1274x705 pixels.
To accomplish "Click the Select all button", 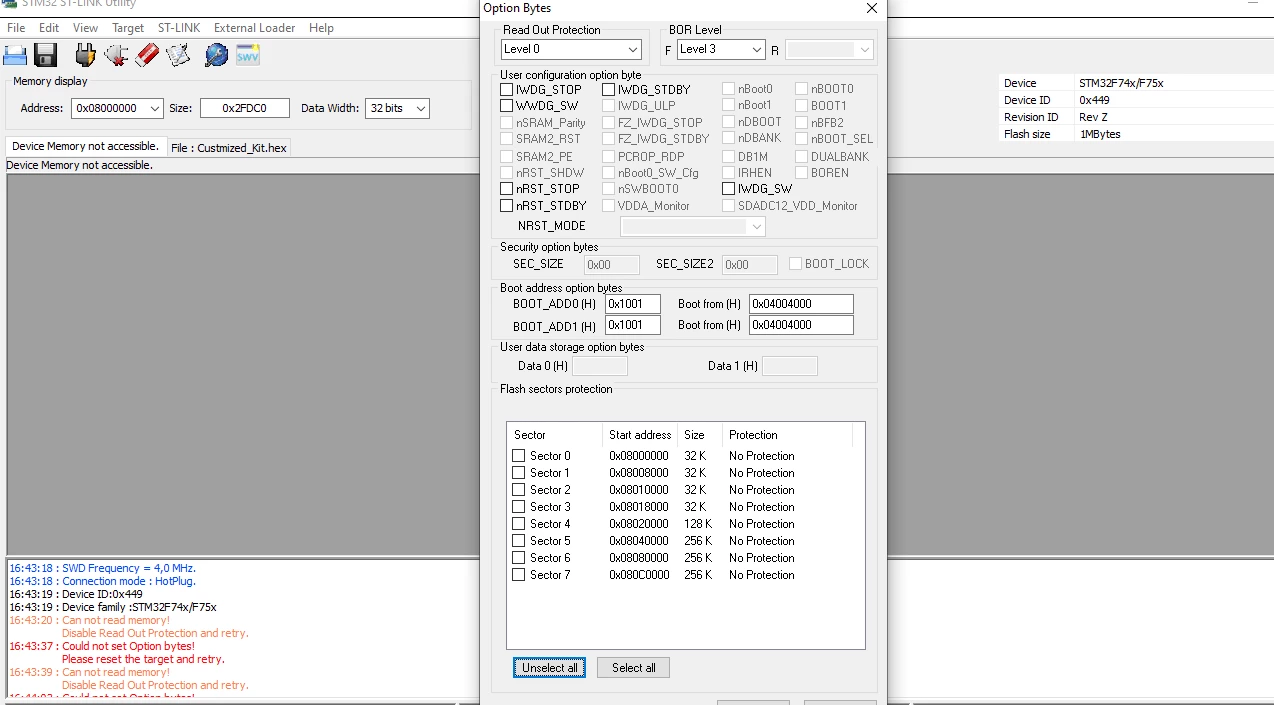I will pos(634,667).
